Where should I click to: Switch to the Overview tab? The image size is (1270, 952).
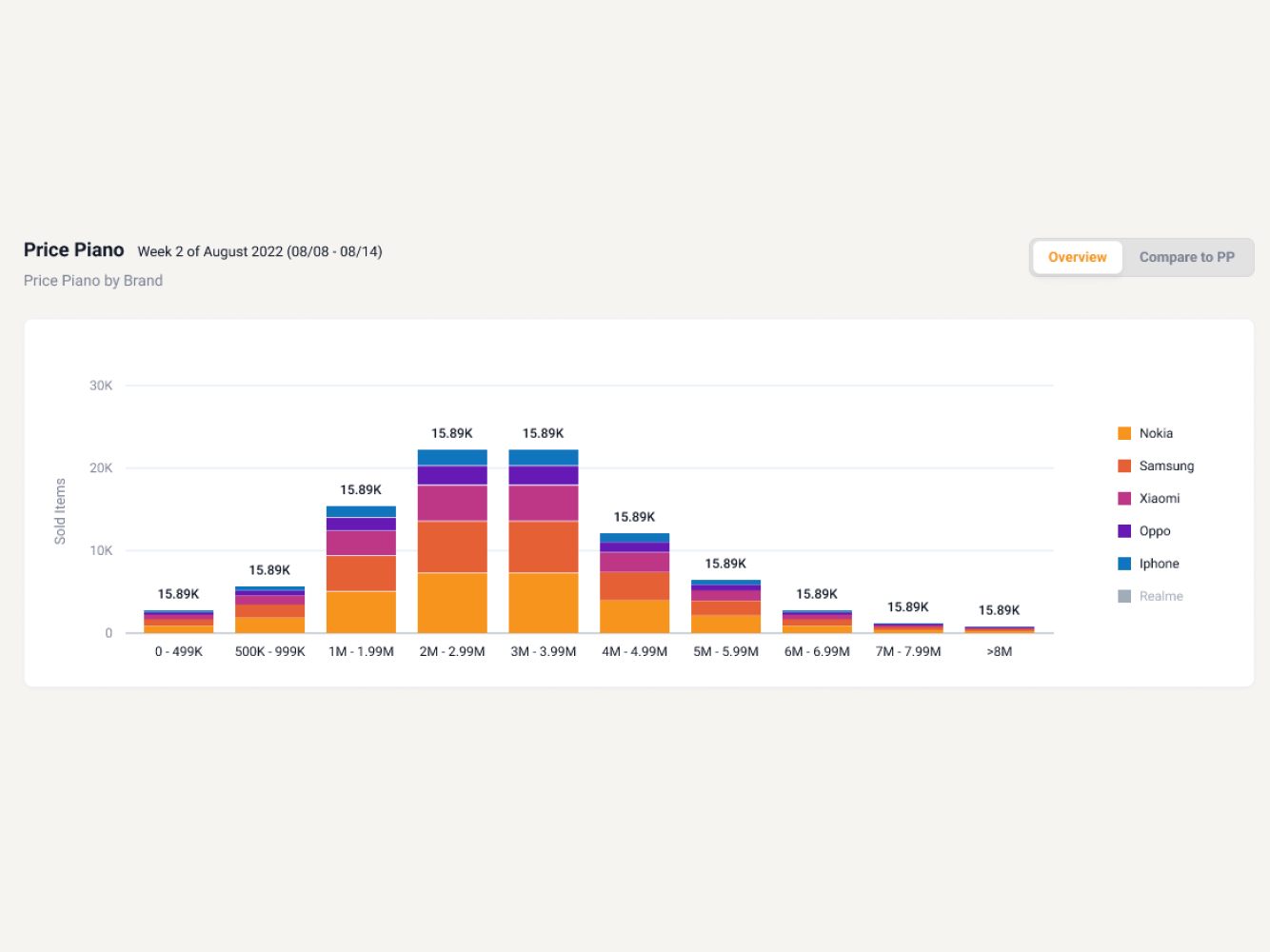tap(1077, 257)
